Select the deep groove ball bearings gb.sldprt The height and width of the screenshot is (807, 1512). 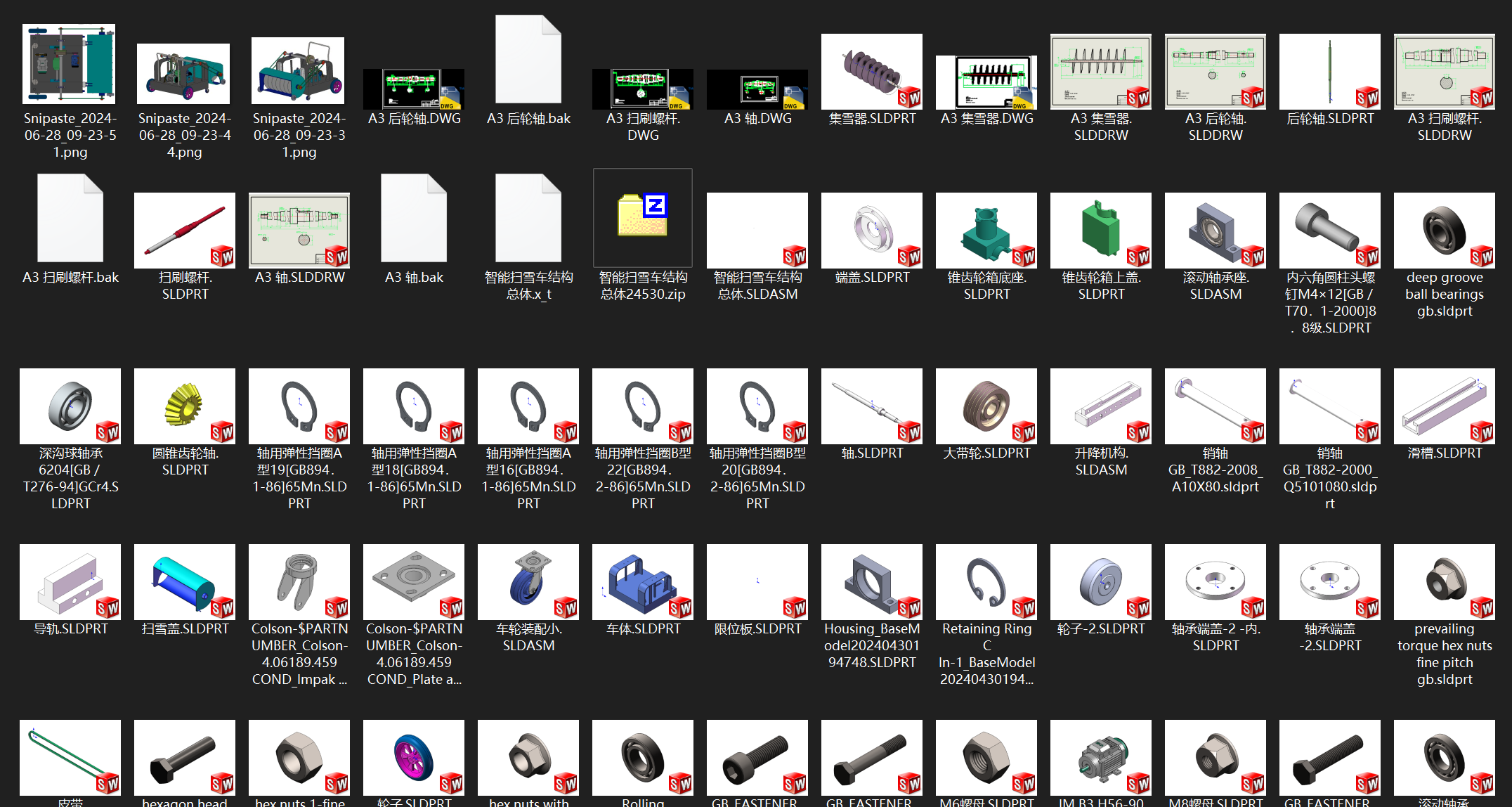click(1444, 231)
